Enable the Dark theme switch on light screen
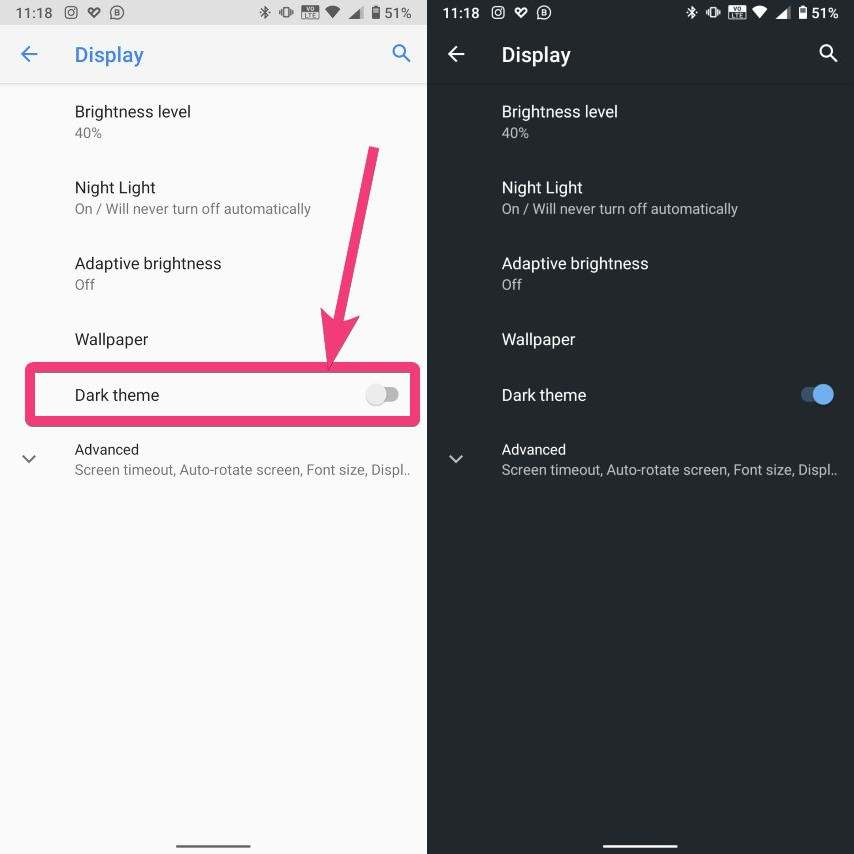The image size is (854, 854). (382, 395)
